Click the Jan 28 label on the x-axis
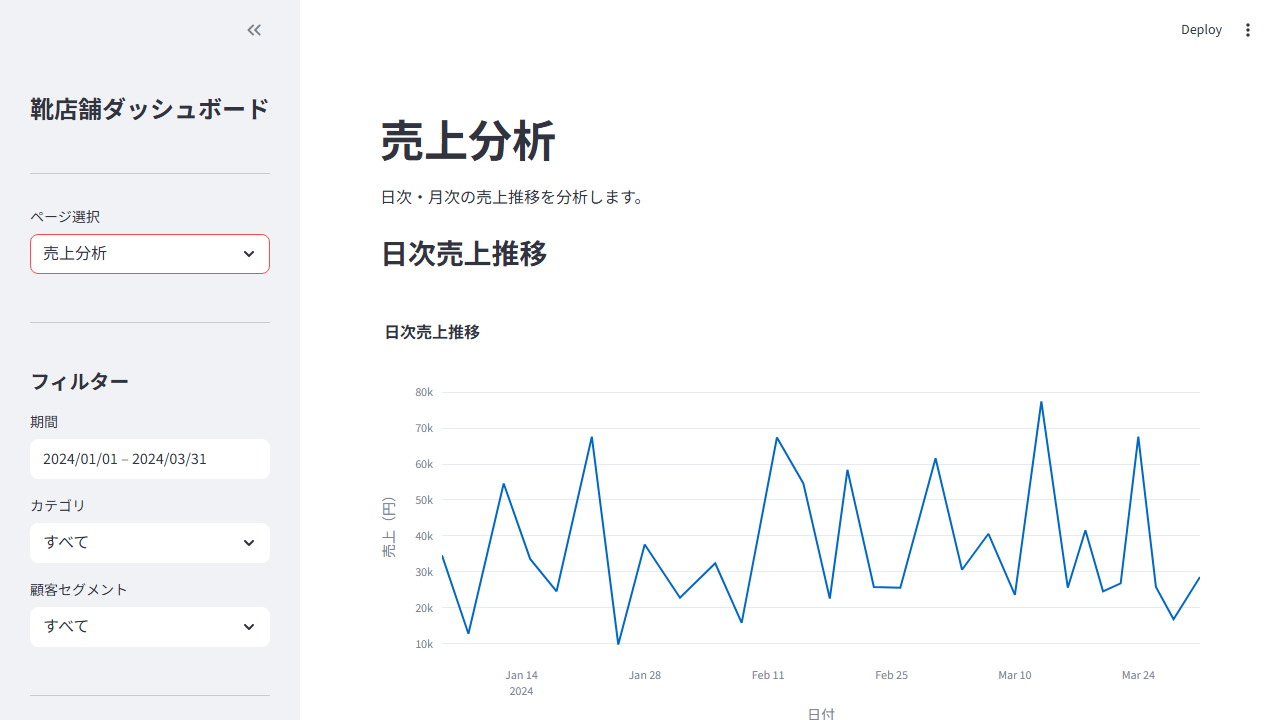This screenshot has width=1280, height=720. coord(645,675)
